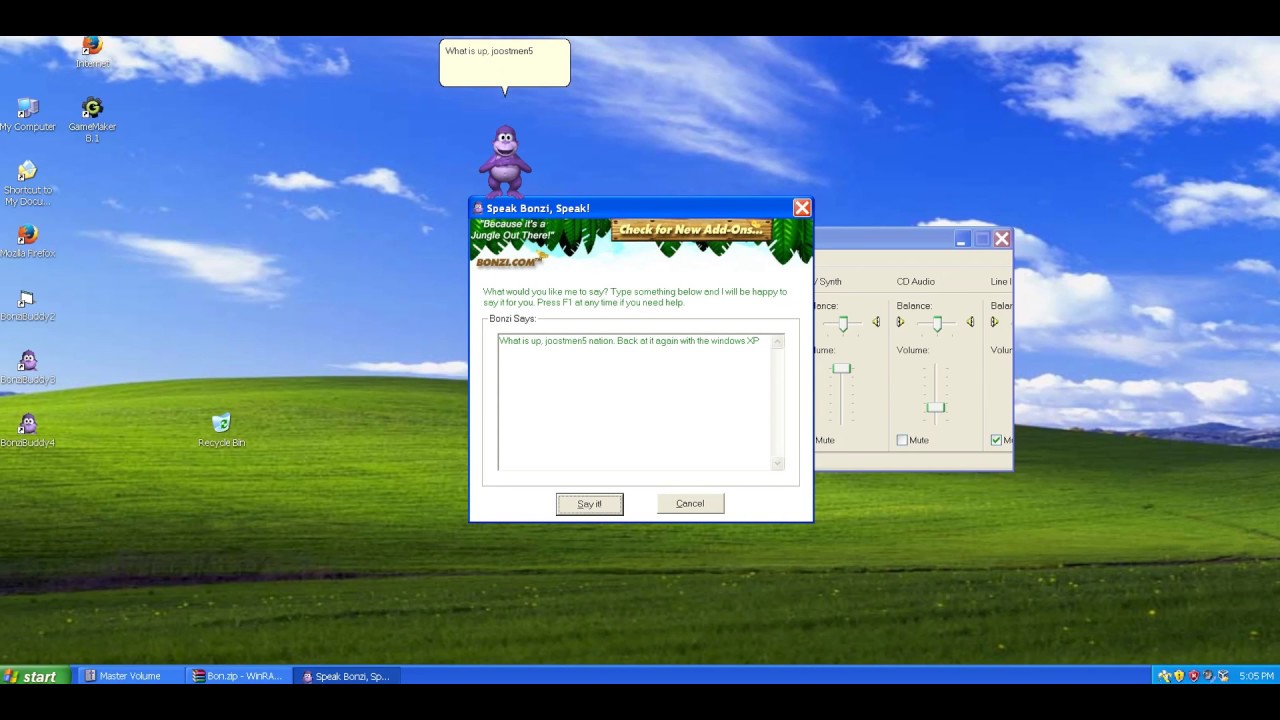Click the Synth balance slider thumb
1280x720 pixels.
click(x=843, y=323)
